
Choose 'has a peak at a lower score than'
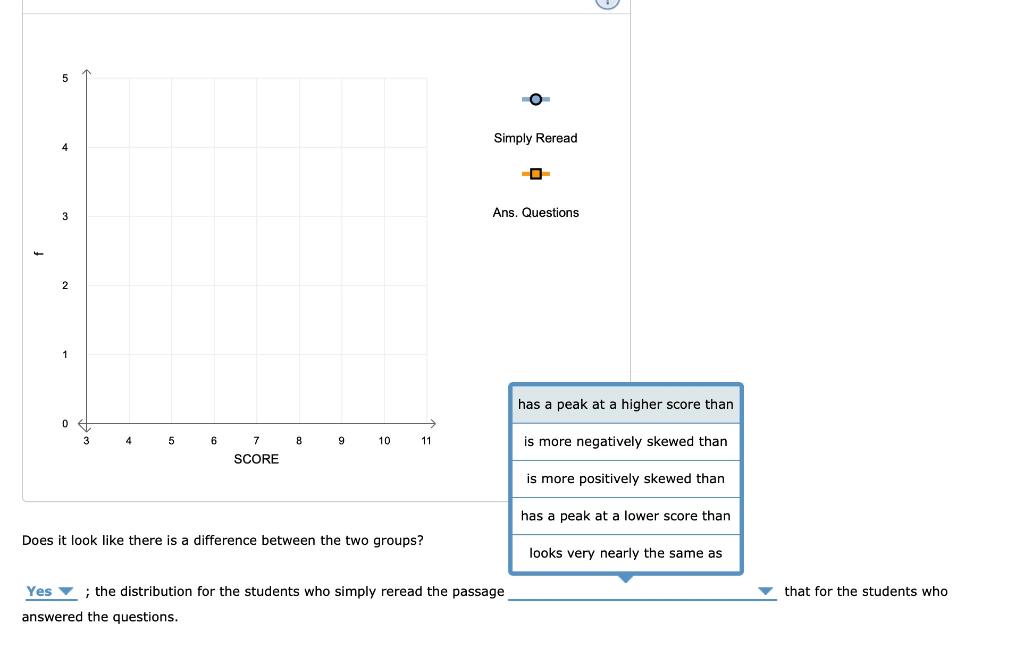coord(625,515)
